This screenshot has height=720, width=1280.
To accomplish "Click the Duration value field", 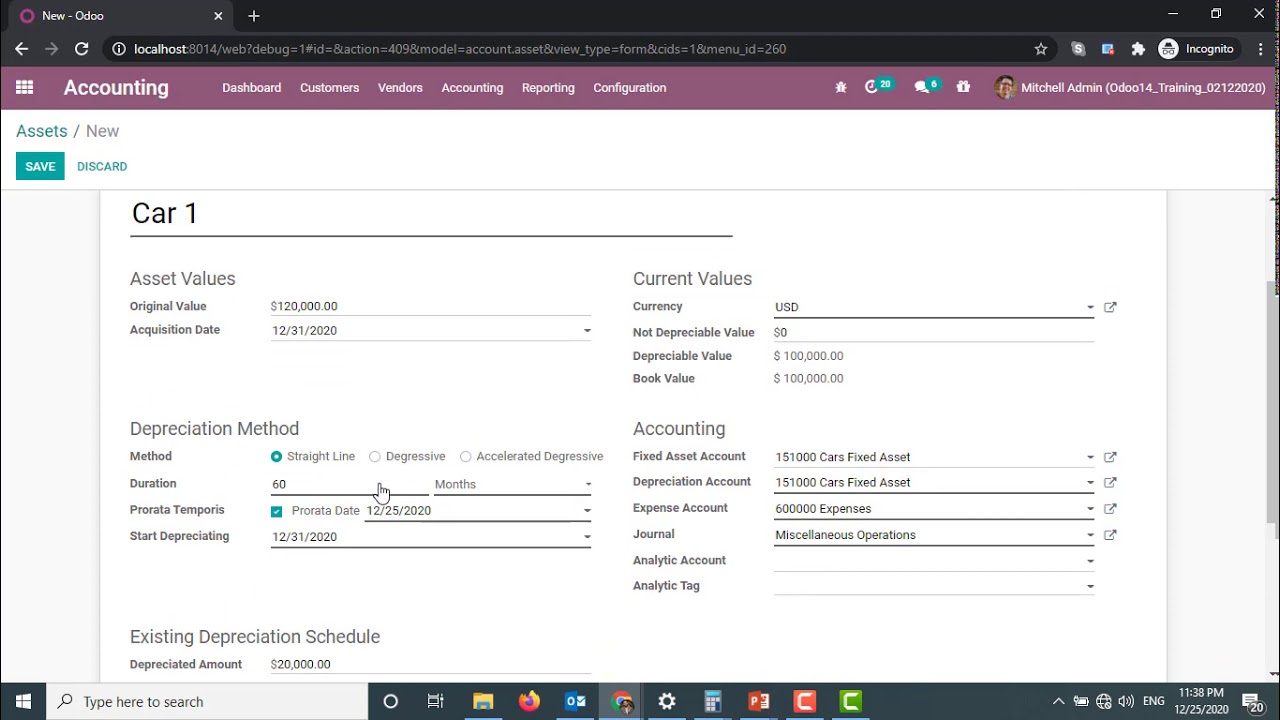I will (349, 484).
